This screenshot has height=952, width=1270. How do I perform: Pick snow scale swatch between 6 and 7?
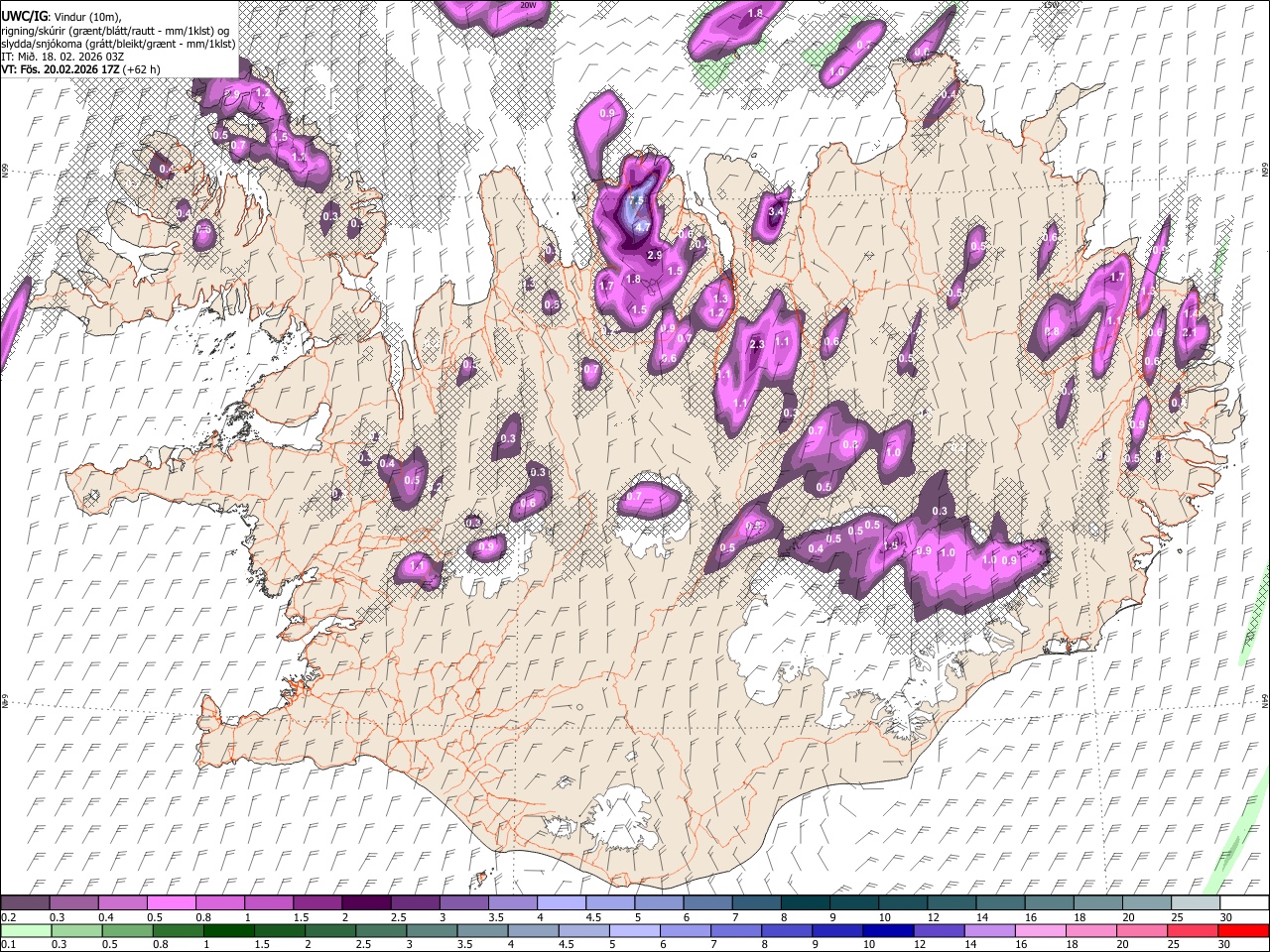tap(706, 903)
